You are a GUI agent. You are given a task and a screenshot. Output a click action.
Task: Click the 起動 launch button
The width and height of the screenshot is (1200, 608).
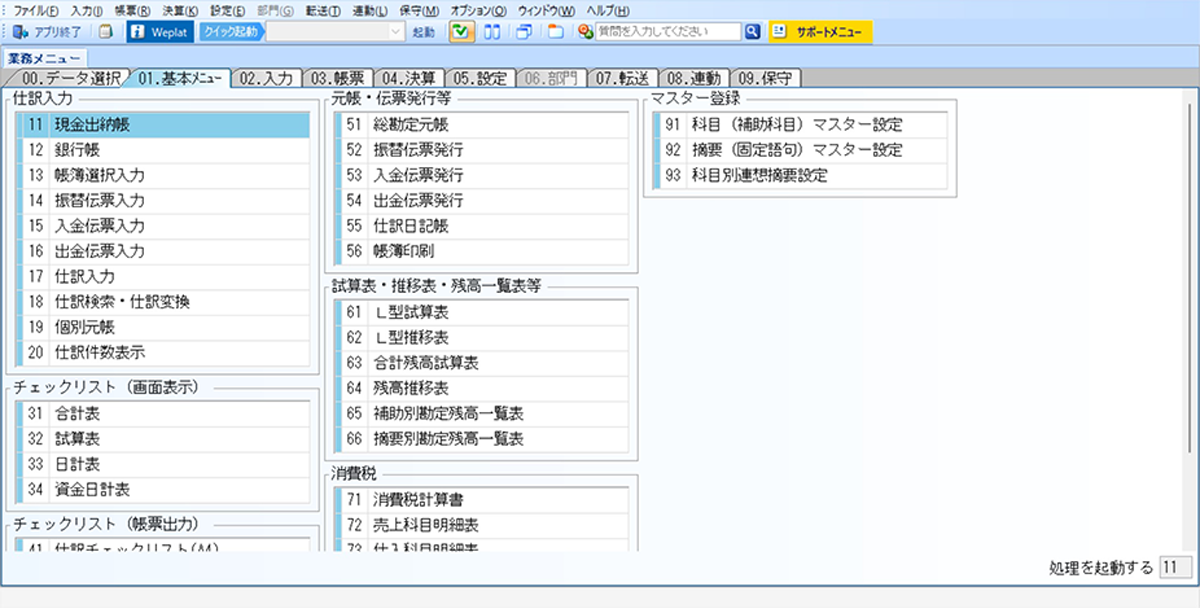pyautogui.click(x=424, y=32)
